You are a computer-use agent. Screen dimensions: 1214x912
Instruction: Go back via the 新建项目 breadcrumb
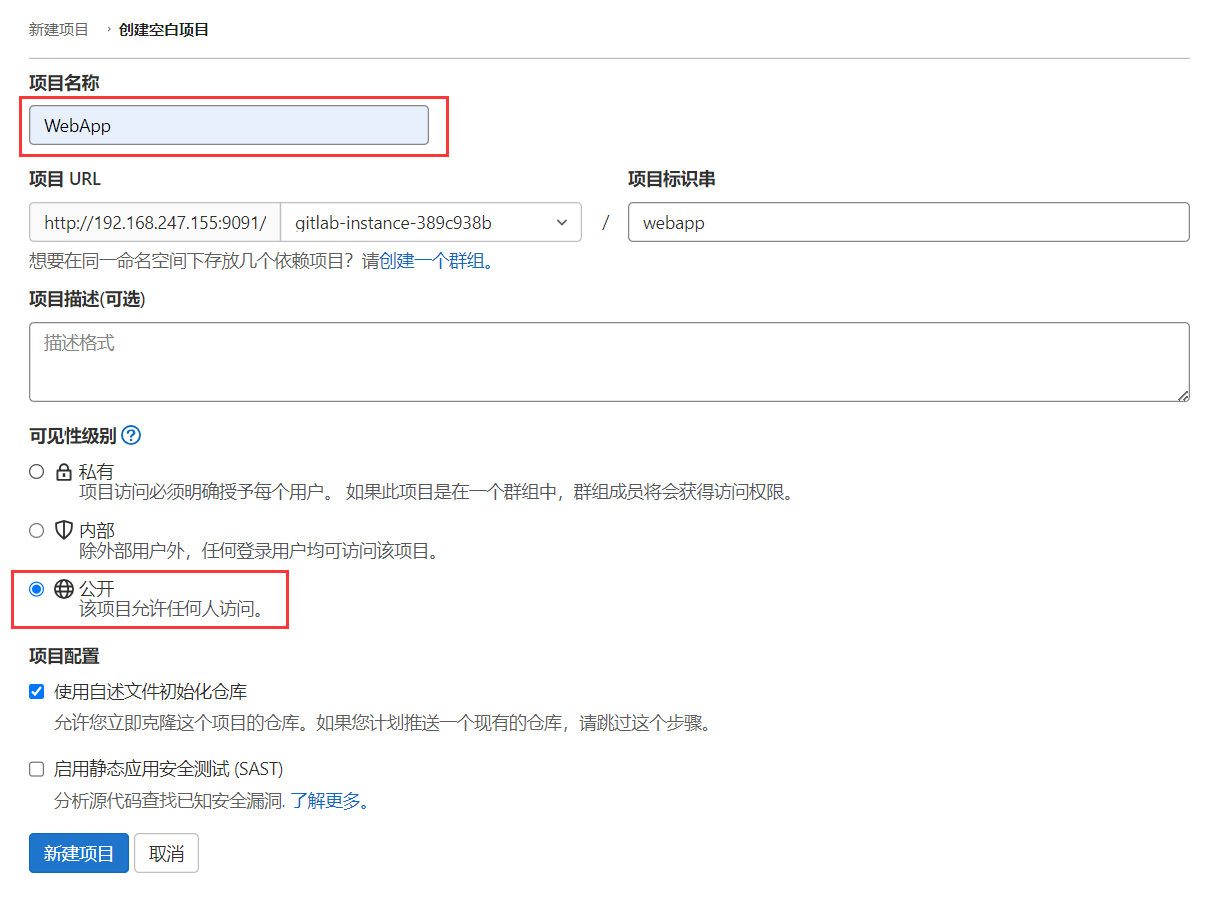click(58, 29)
